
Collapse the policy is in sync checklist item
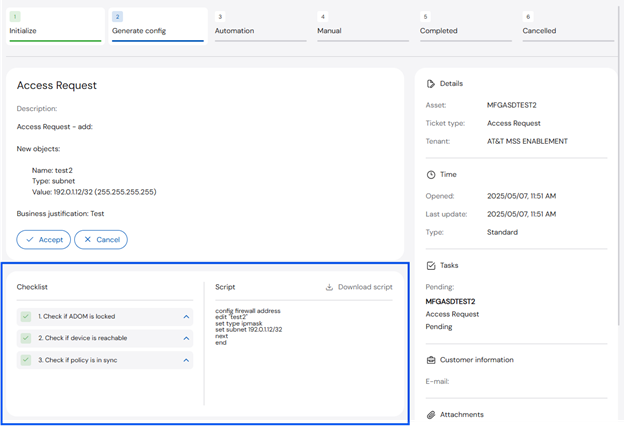click(186, 360)
